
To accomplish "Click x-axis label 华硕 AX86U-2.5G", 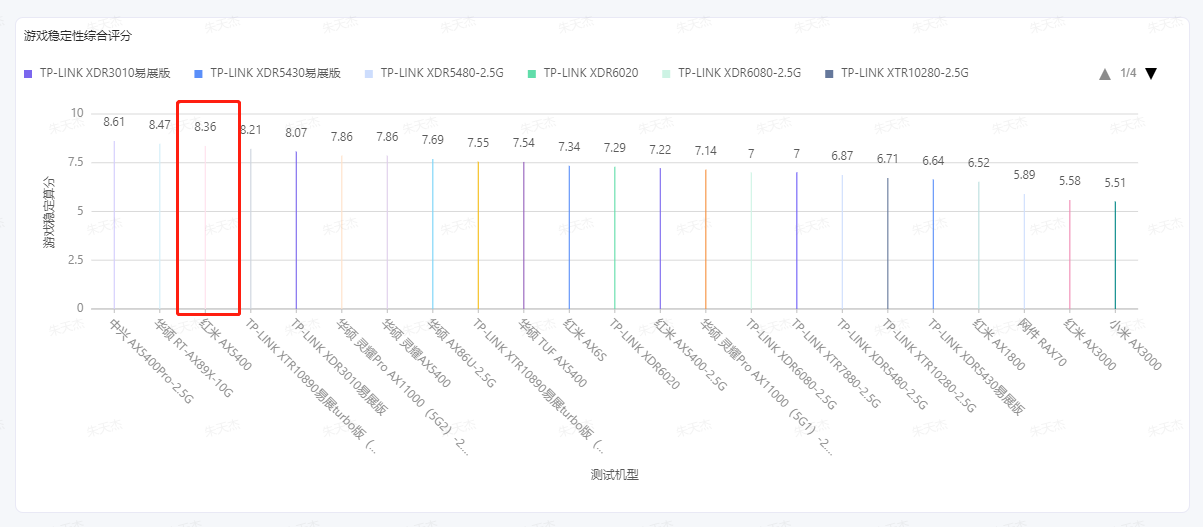I will coord(462,354).
